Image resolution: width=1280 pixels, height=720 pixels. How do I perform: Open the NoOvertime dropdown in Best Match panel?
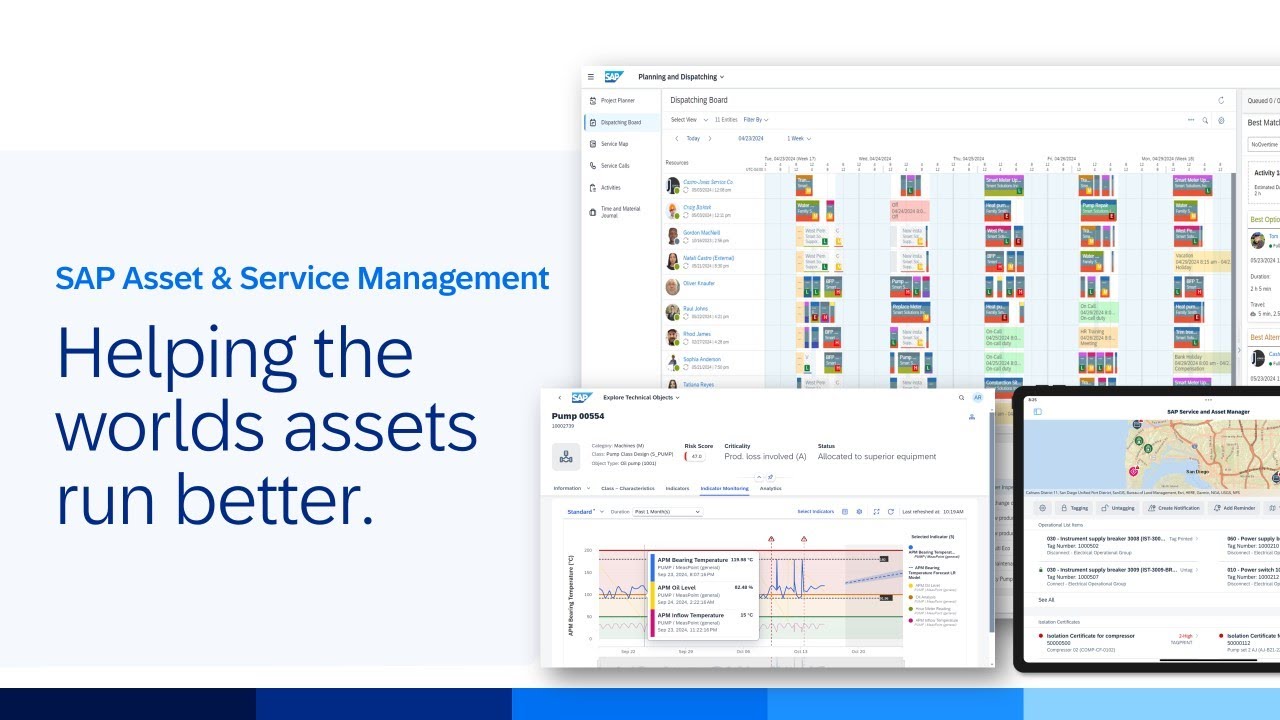(x=1265, y=144)
